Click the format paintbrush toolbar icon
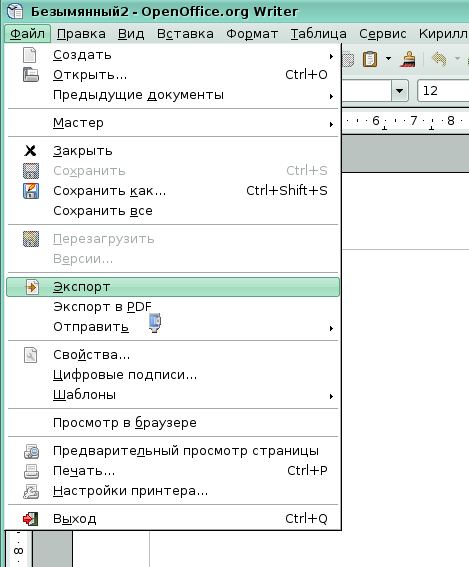Viewport: 469px width, 567px height. [x=408, y=59]
